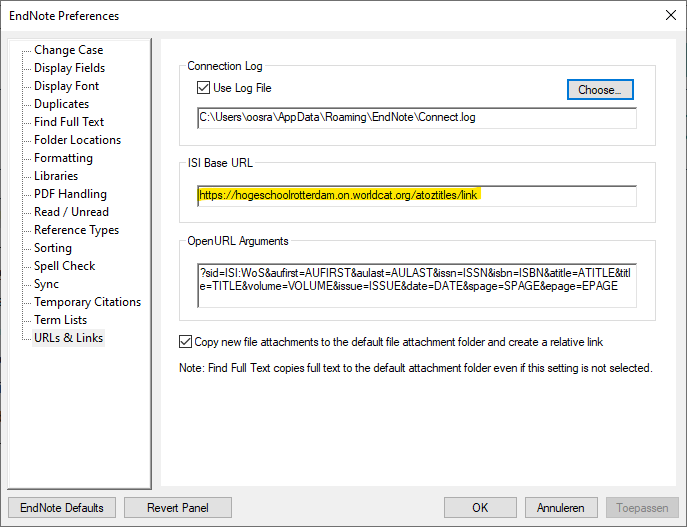This screenshot has height=527, width=687.
Task: Uncheck copy new file attachments option
Action: (x=185, y=342)
